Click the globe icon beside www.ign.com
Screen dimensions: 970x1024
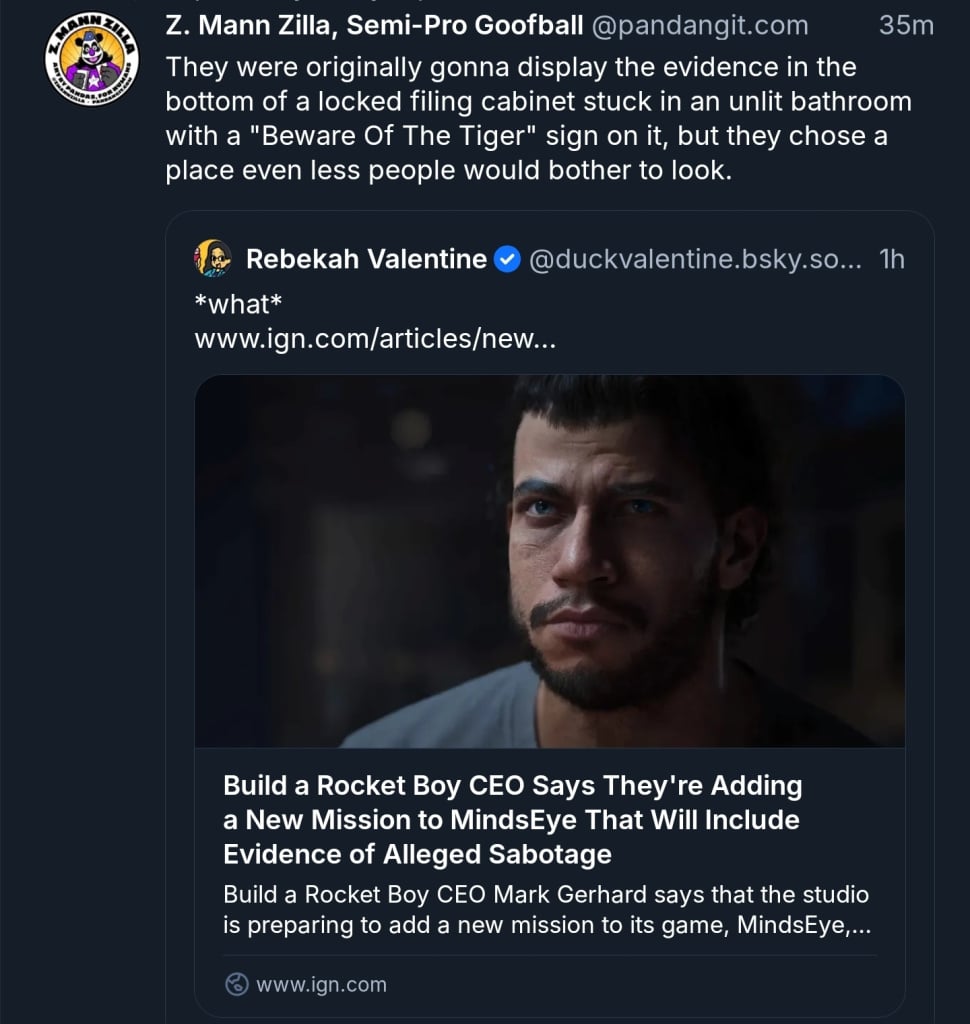click(x=237, y=985)
